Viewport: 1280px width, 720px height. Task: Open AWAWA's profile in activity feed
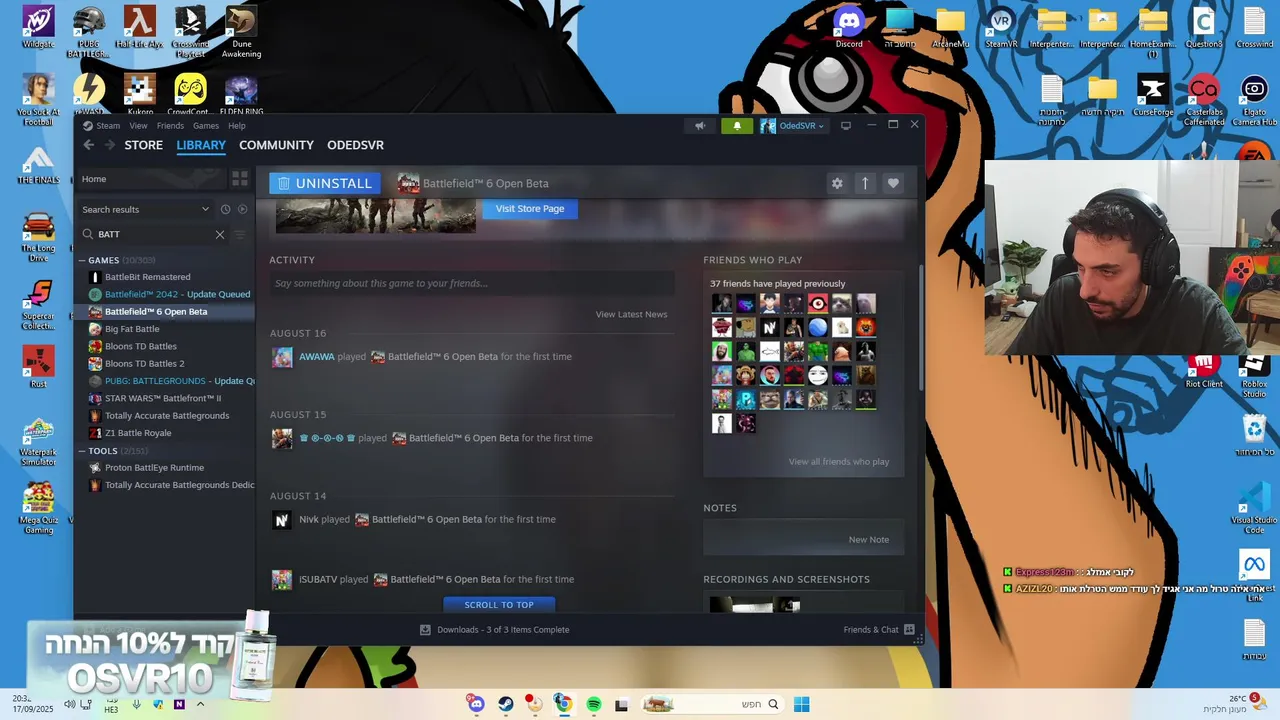(x=316, y=357)
